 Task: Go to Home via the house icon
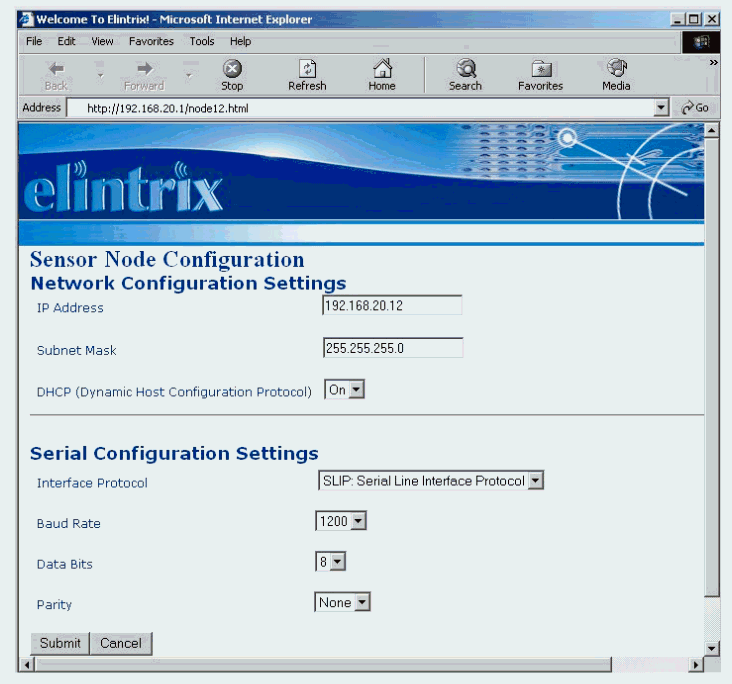pyautogui.click(x=381, y=69)
